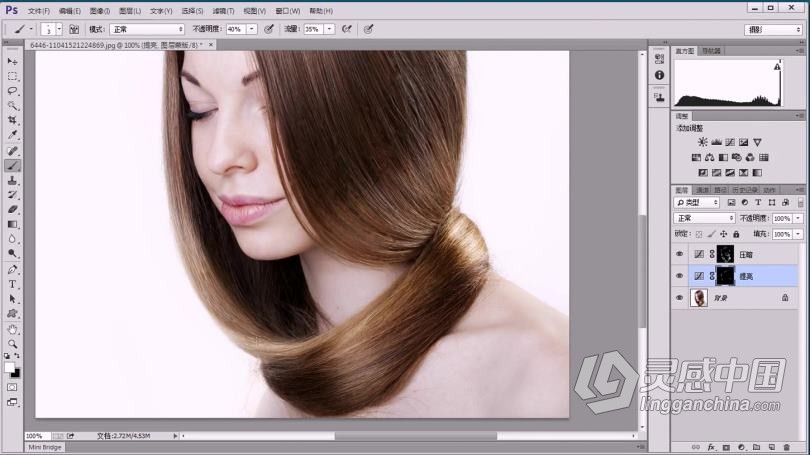Add a Levels adjustment layer
This screenshot has width=810, height=455.
pos(716,142)
